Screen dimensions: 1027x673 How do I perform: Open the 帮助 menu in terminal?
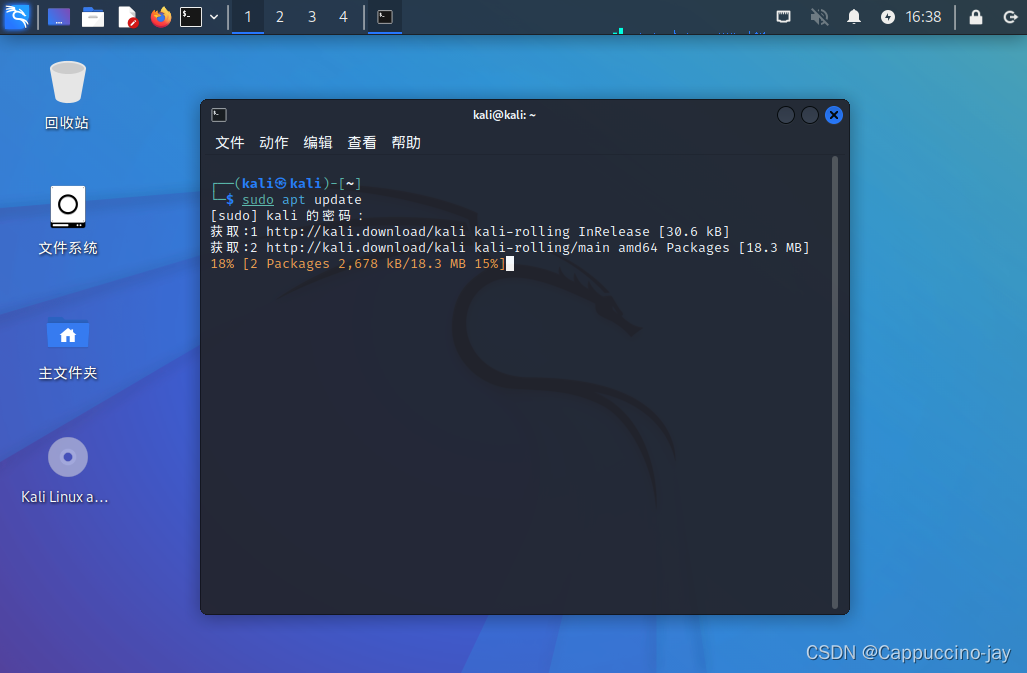click(406, 143)
